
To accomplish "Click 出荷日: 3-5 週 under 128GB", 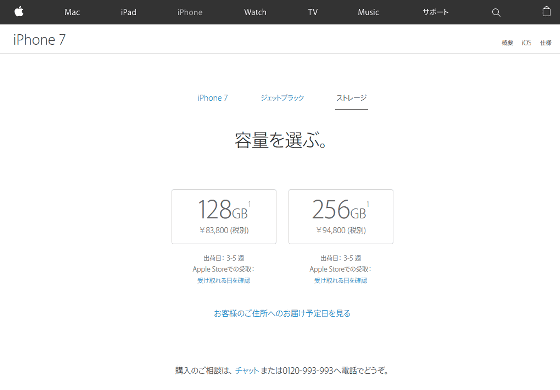I will [224, 258].
